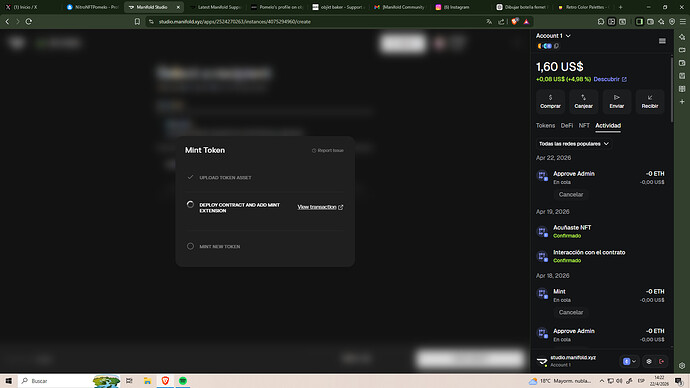Open the Acuñaste NFT activity entry

tap(601, 231)
